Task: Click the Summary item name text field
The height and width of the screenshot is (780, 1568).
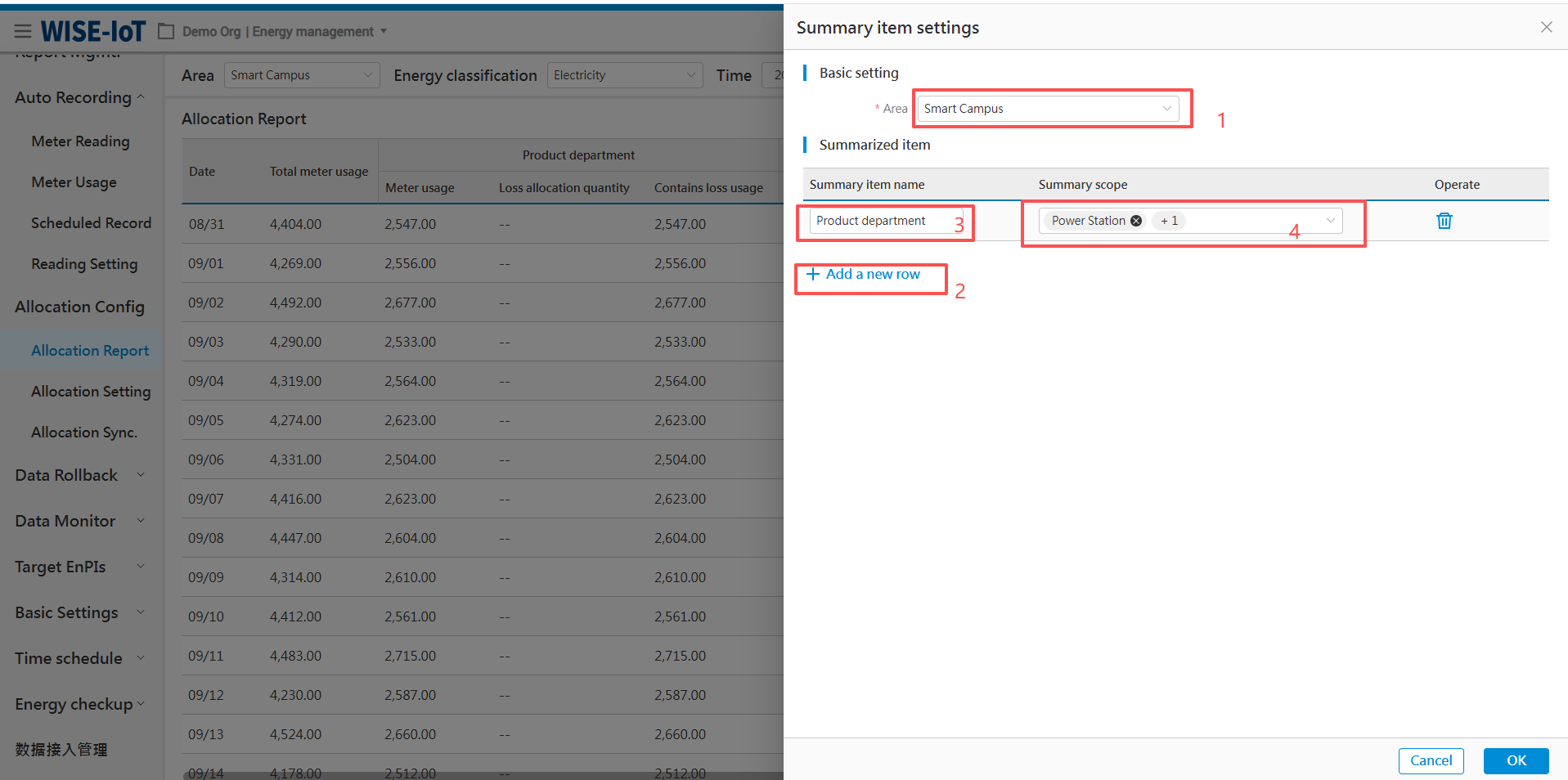Action: pyautogui.click(x=882, y=221)
